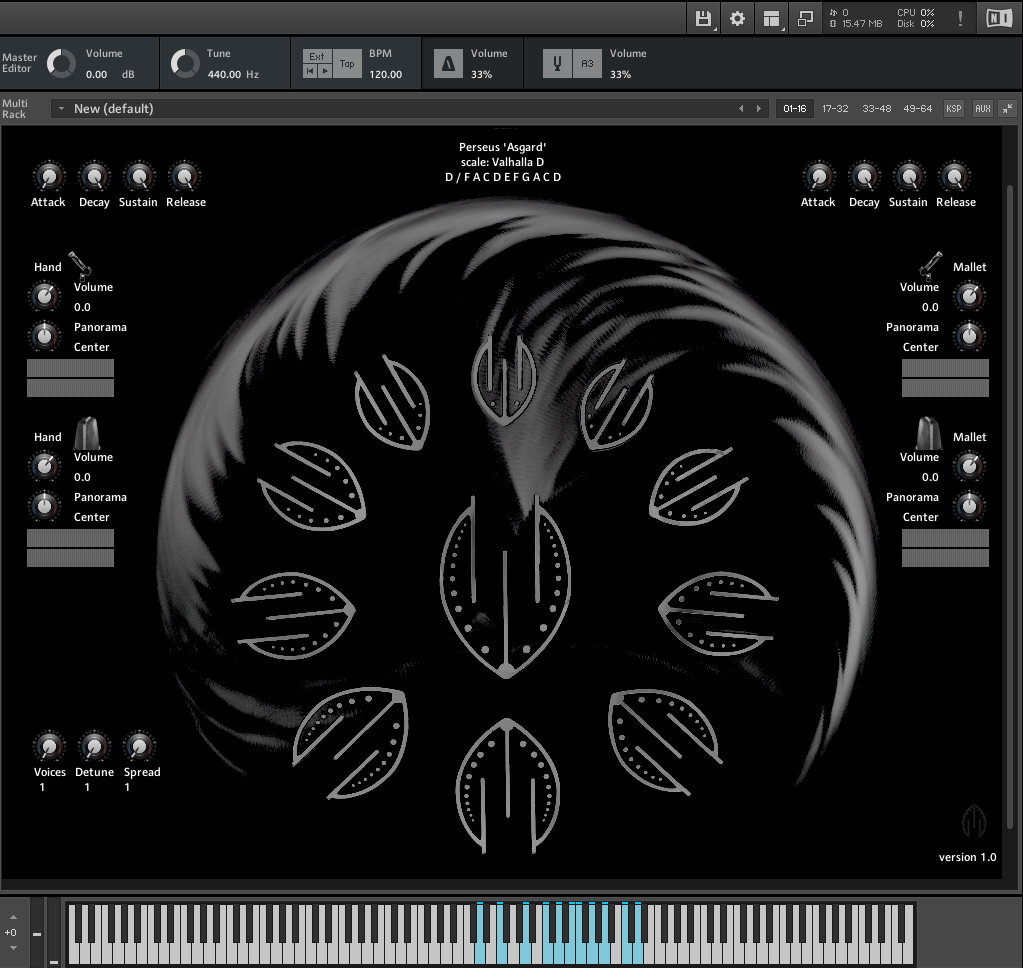This screenshot has width=1023, height=968.
Task: Open the New (default) multi dropdown
Action: point(62,109)
